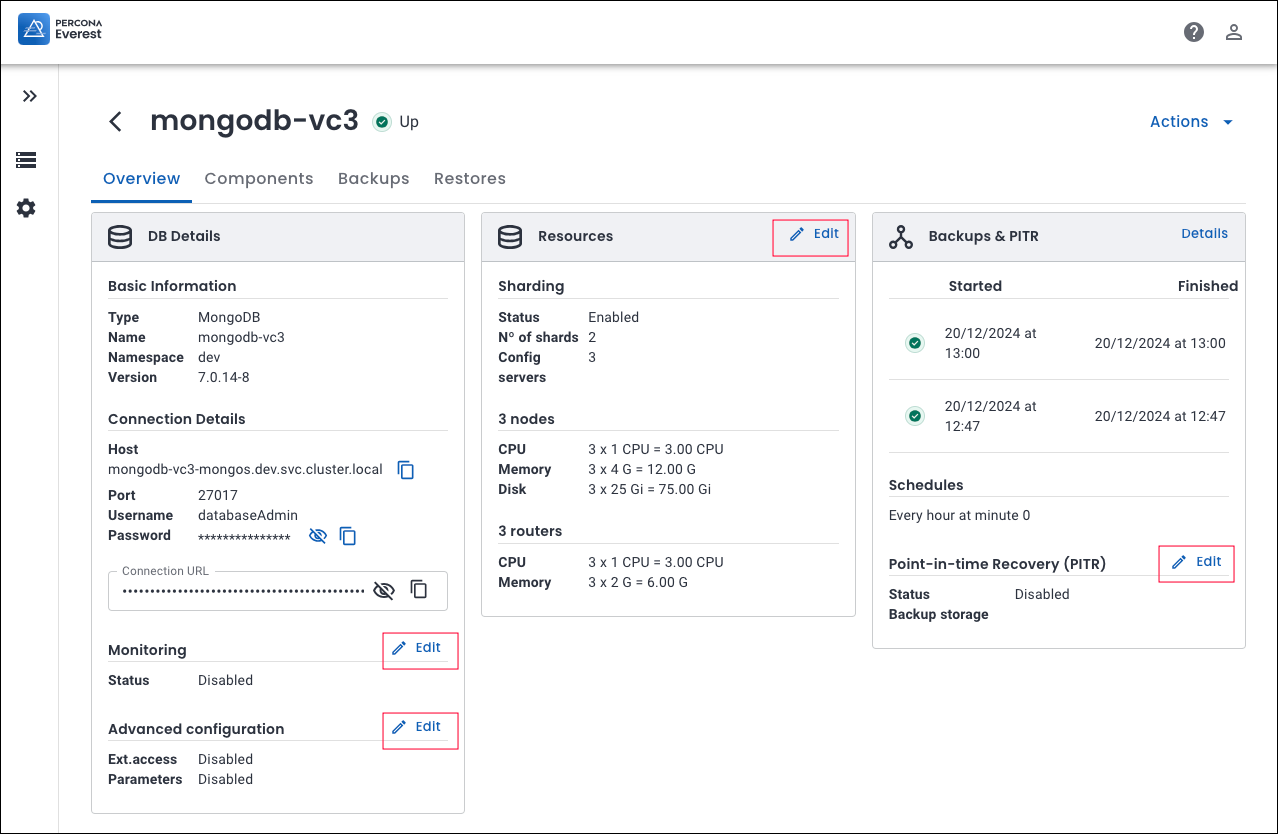Copy the Connection URL

point(420,590)
